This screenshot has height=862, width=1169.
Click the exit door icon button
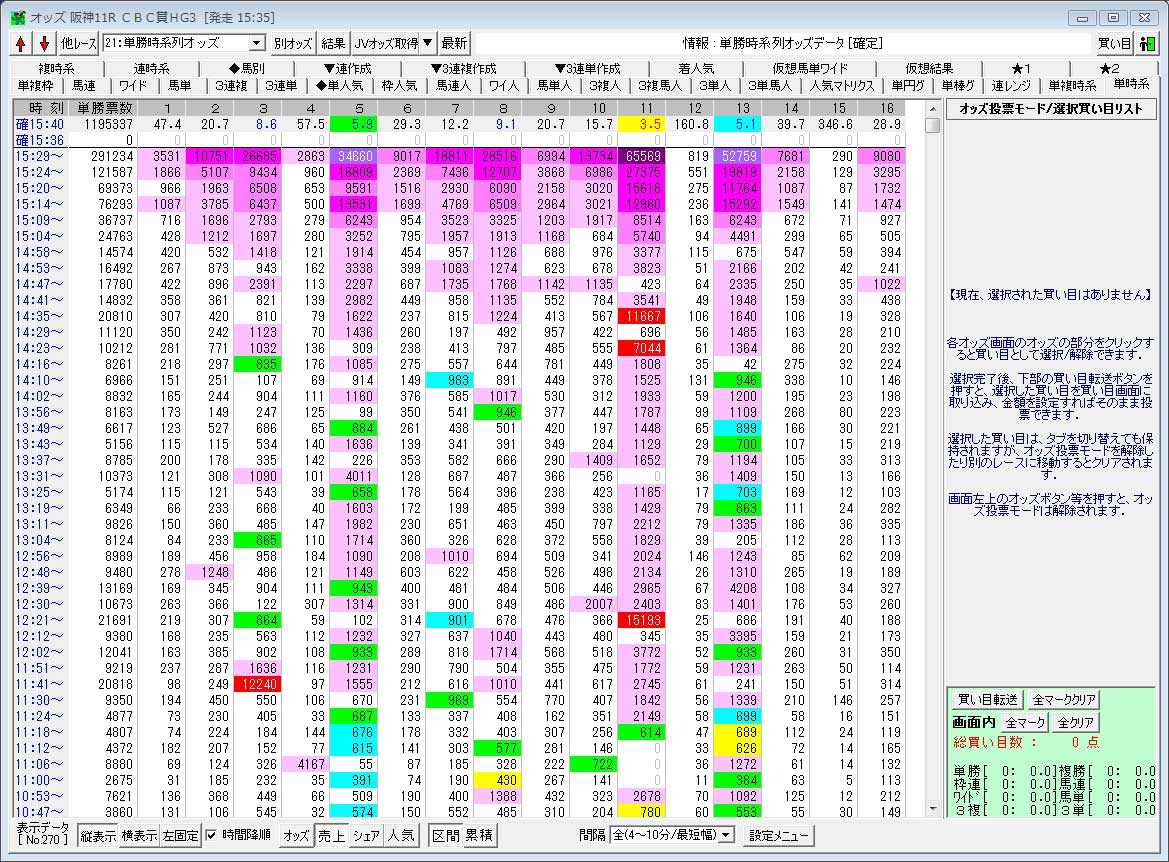pyautogui.click(x=1147, y=43)
